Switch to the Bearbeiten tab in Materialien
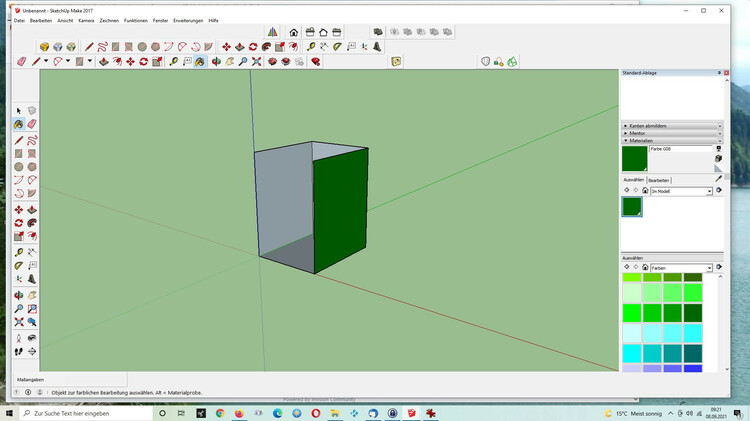 click(659, 180)
